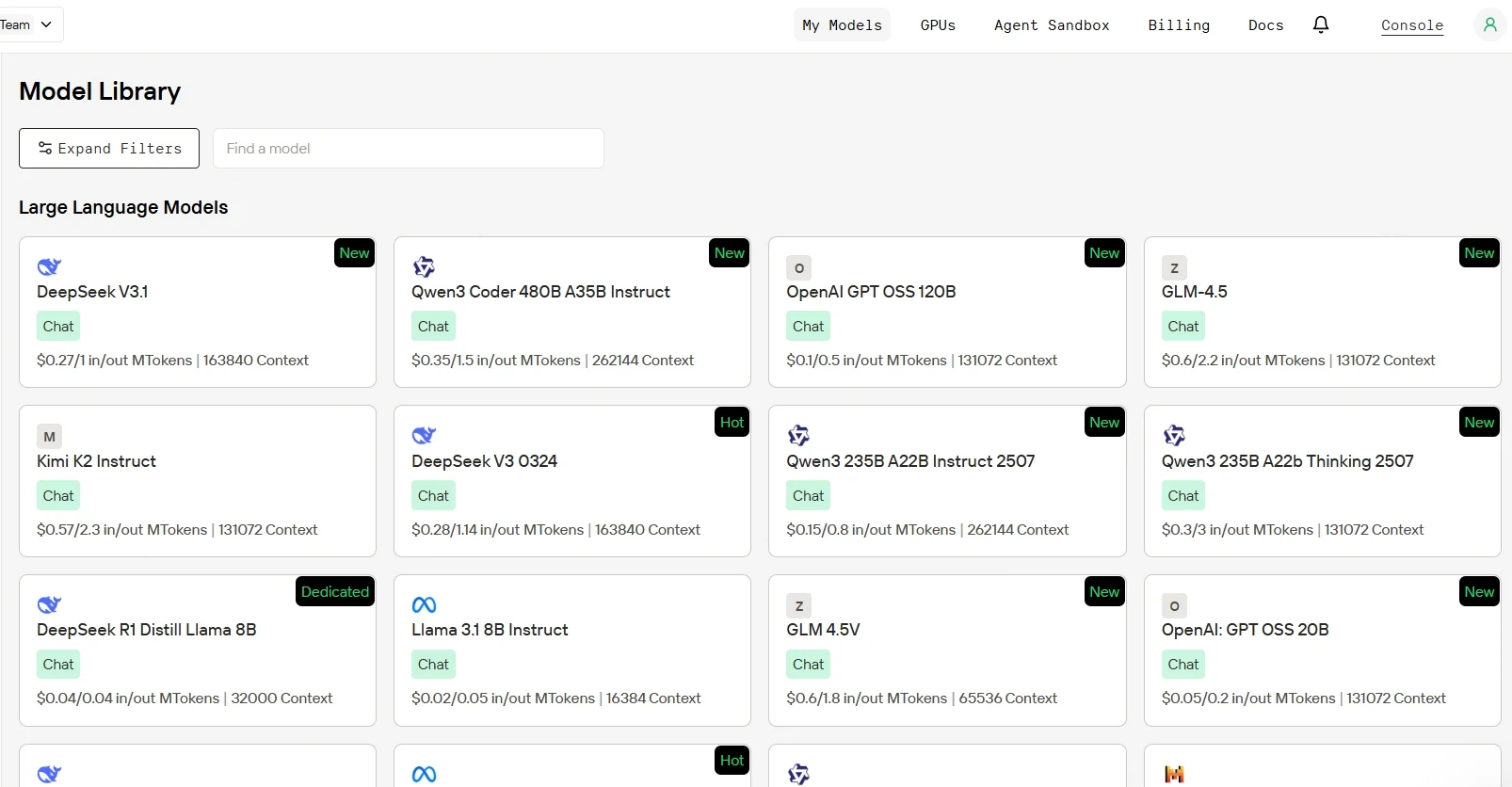
Task: Click the whale icon on DeepSeek V3 0324 card
Action: coord(424,435)
